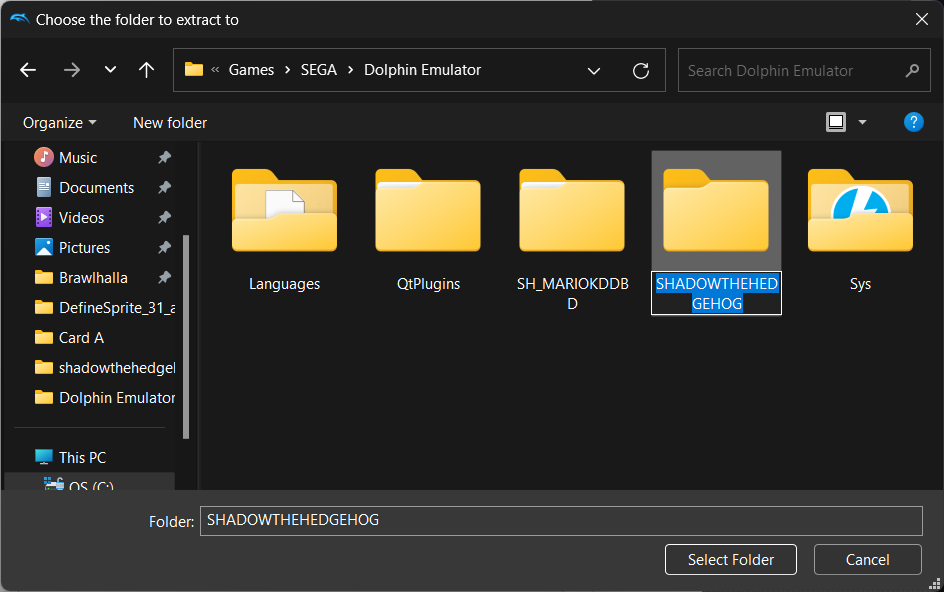Open the address bar history dropdown
The width and height of the screenshot is (944, 592).
point(594,70)
